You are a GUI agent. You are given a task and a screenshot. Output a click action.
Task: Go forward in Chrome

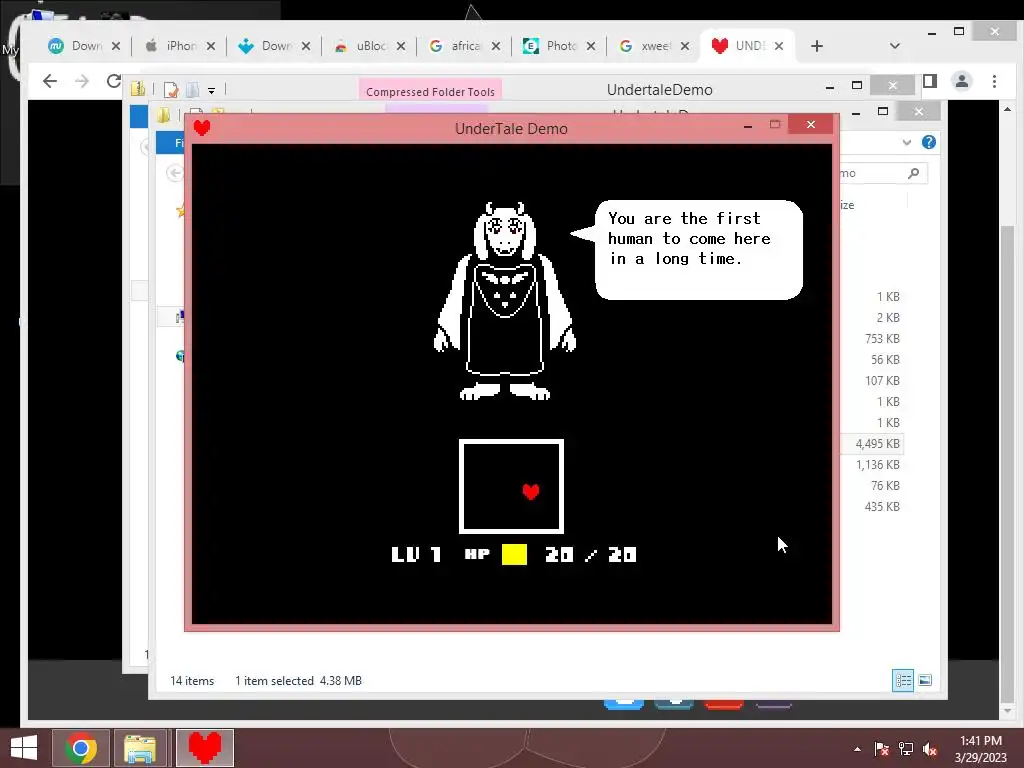(x=82, y=81)
